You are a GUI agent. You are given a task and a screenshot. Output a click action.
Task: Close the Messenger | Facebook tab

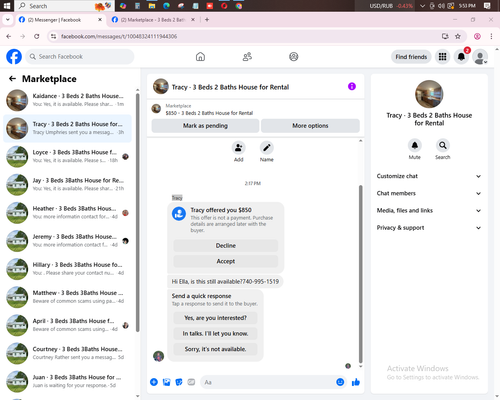pos(100,20)
